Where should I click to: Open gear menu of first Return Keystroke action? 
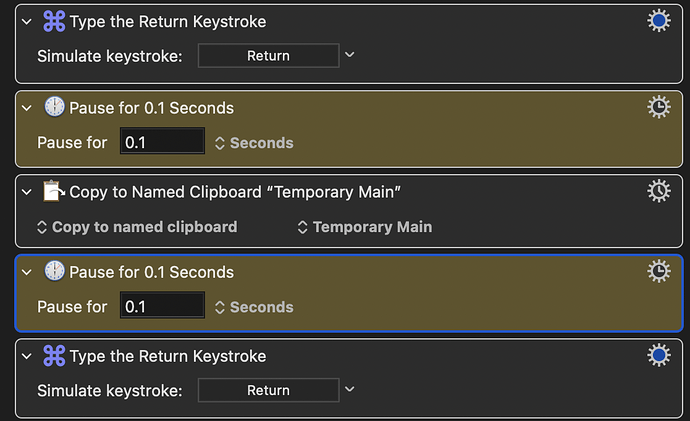tap(659, 21)
